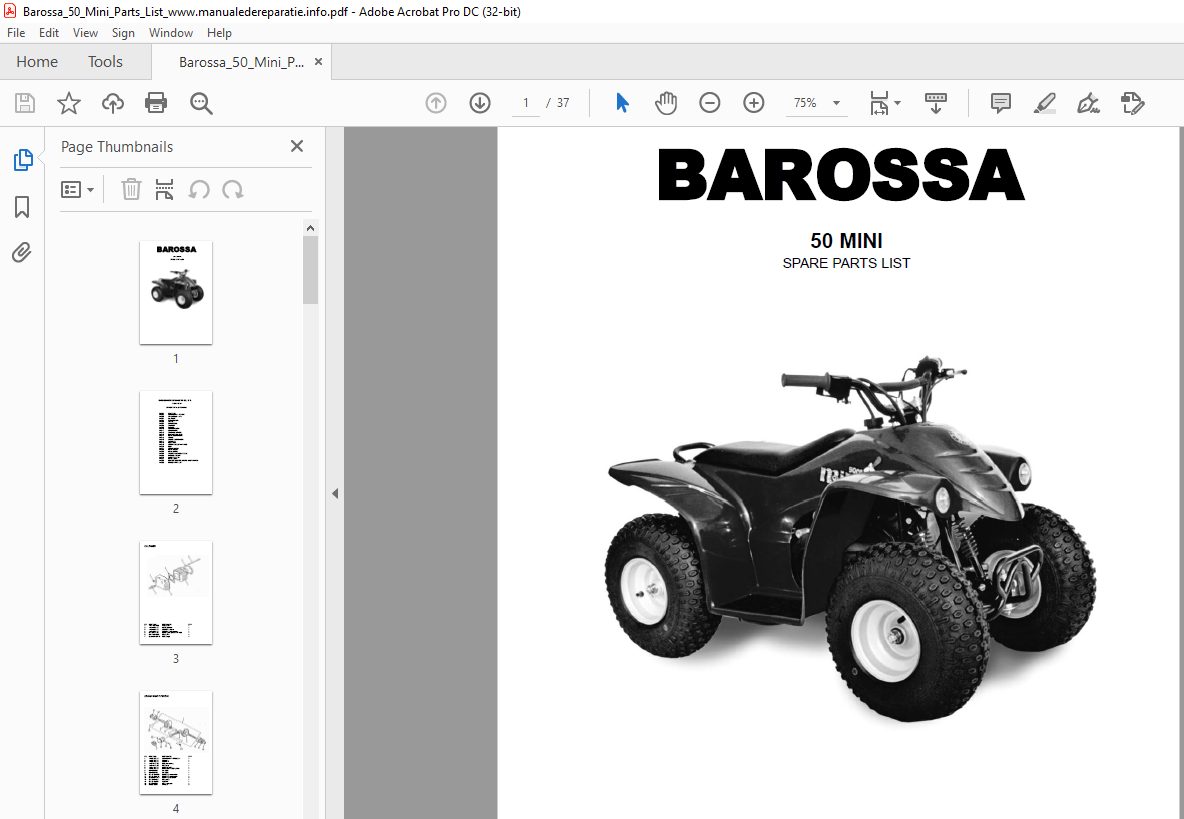Open the Fill and Sign pen tool
Viewport: 1184px width, 819px height.
click(x=1088, y=103)
